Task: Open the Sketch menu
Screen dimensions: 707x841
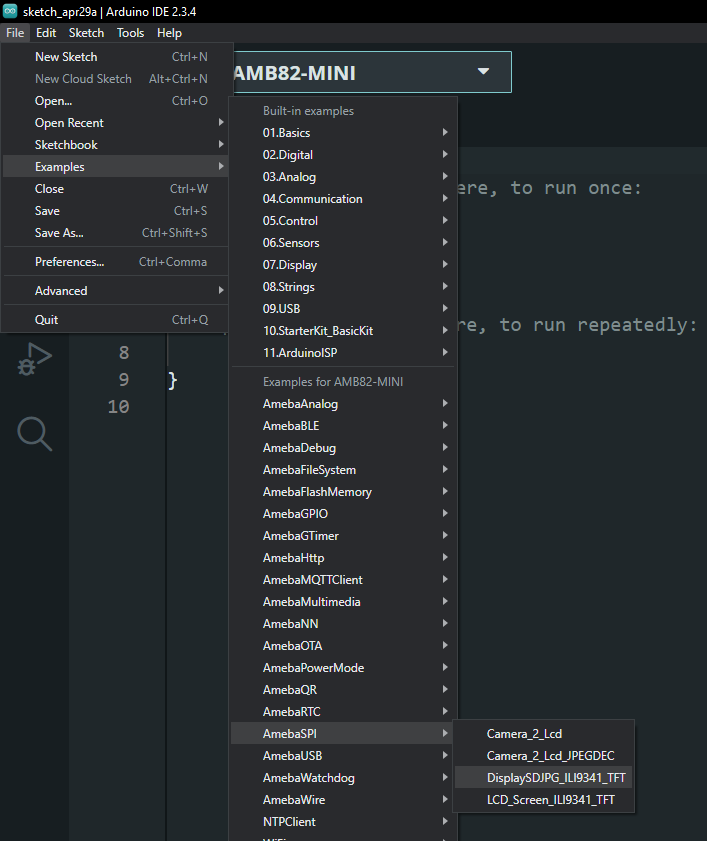Action: pyautogui.click(x=86, y=33)
